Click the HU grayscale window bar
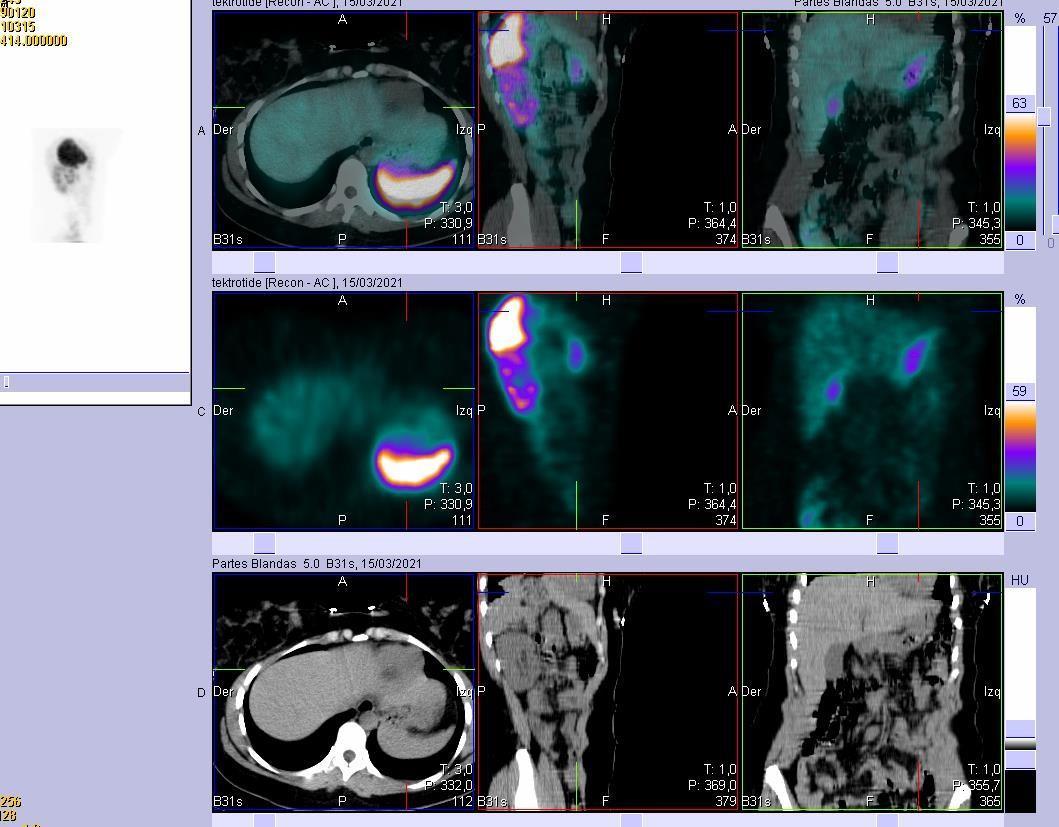The height and width of the screenshot is (827, 1059). [1020, 700]
